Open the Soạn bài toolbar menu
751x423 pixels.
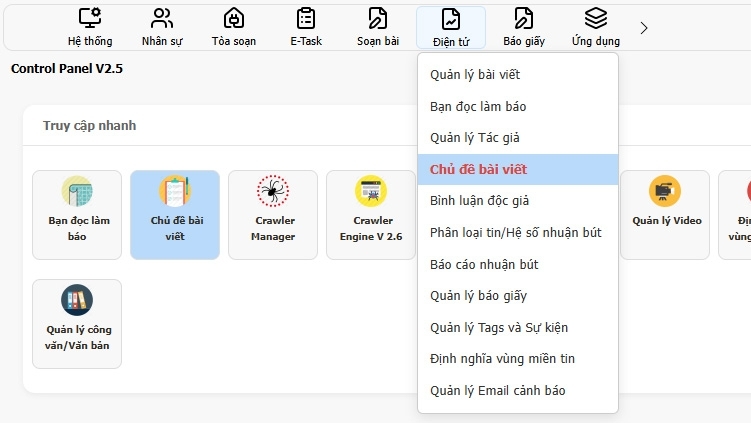(378, 28)
